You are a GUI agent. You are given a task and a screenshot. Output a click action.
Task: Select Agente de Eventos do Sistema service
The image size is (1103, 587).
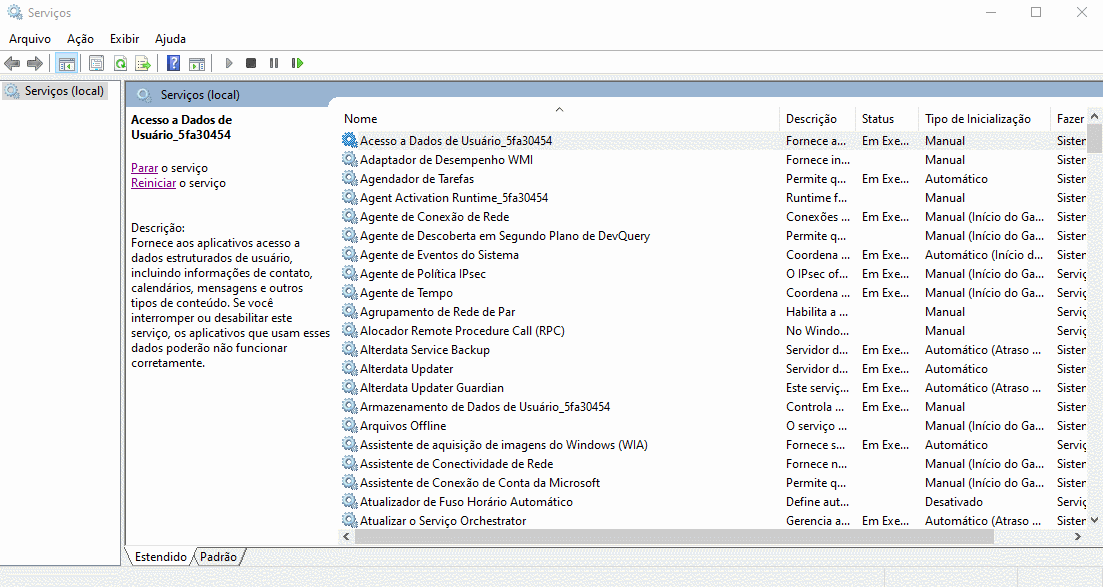[x=439, y=254]
